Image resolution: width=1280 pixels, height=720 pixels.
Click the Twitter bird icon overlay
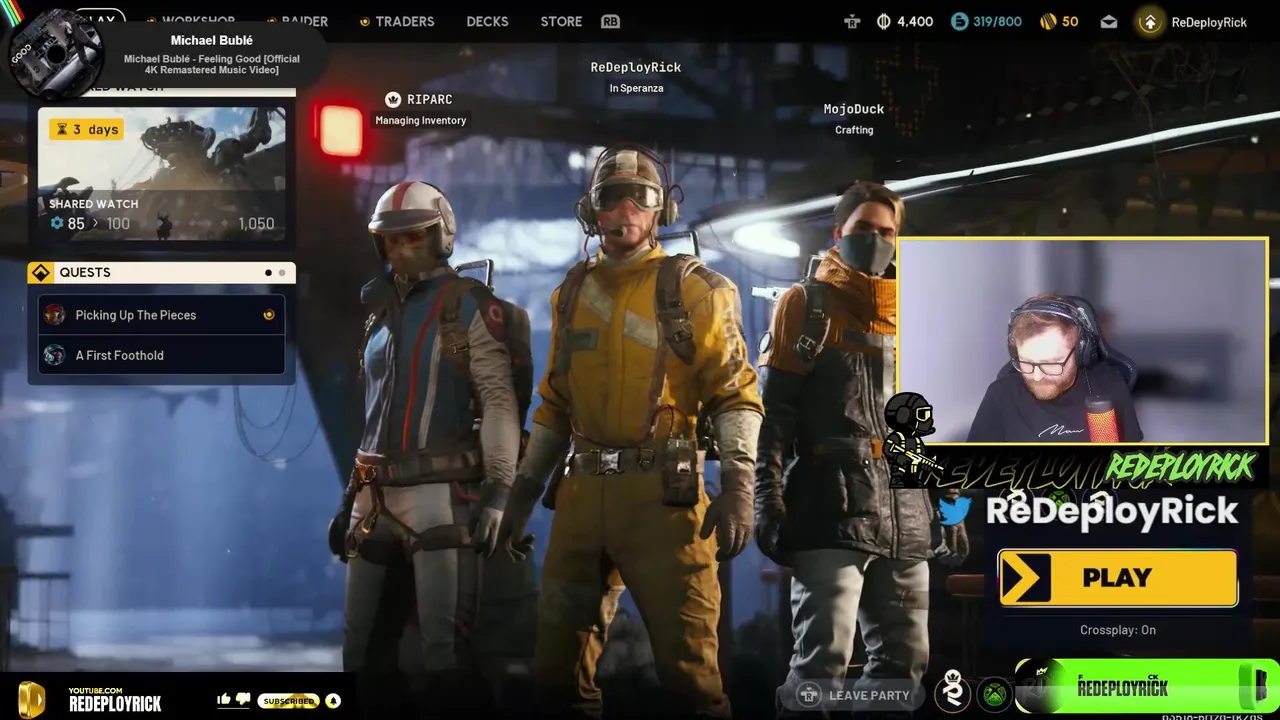954,510
